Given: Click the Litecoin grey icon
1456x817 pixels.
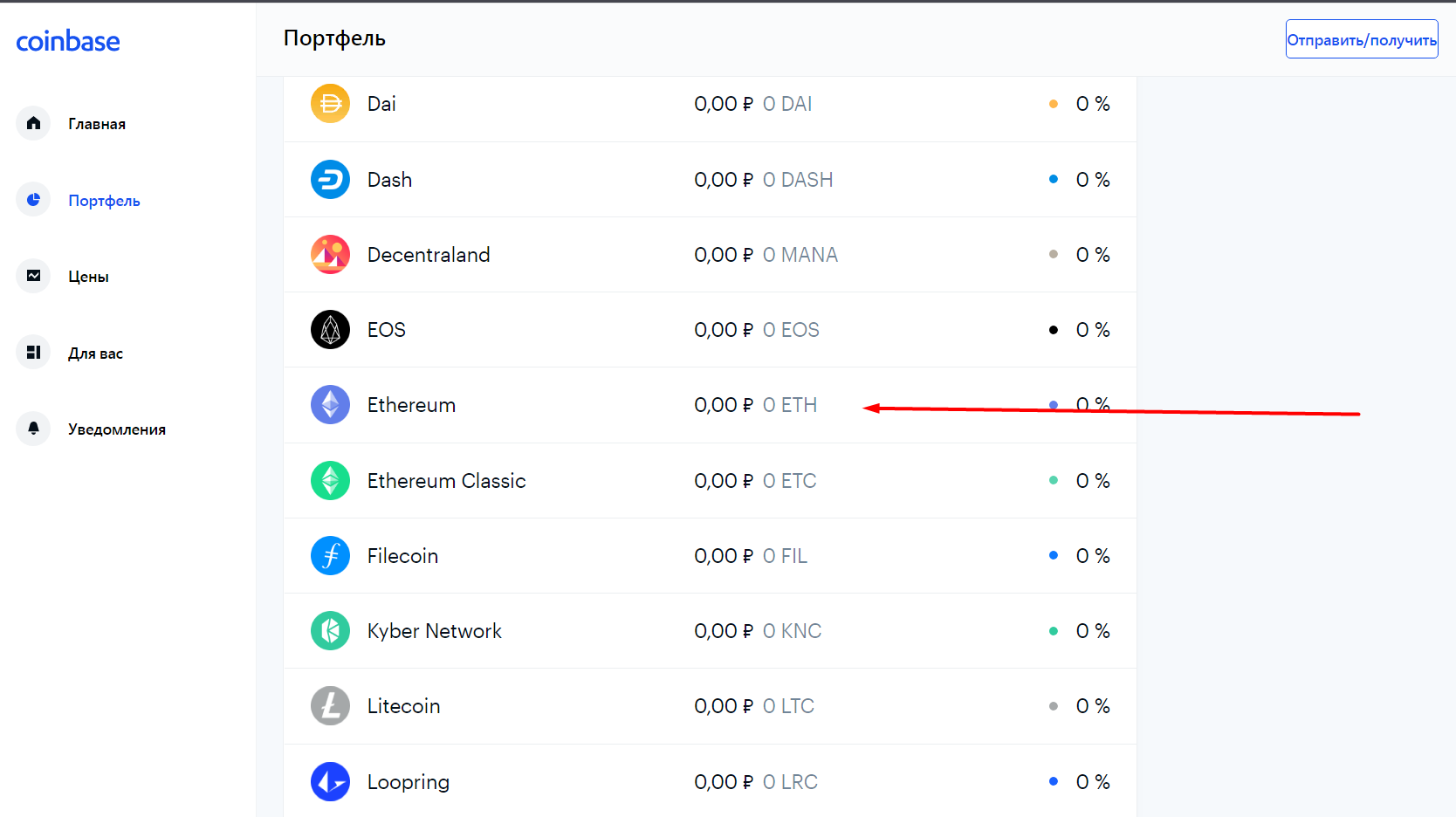Looking at the screenshot, I should [x=330, y=706].
